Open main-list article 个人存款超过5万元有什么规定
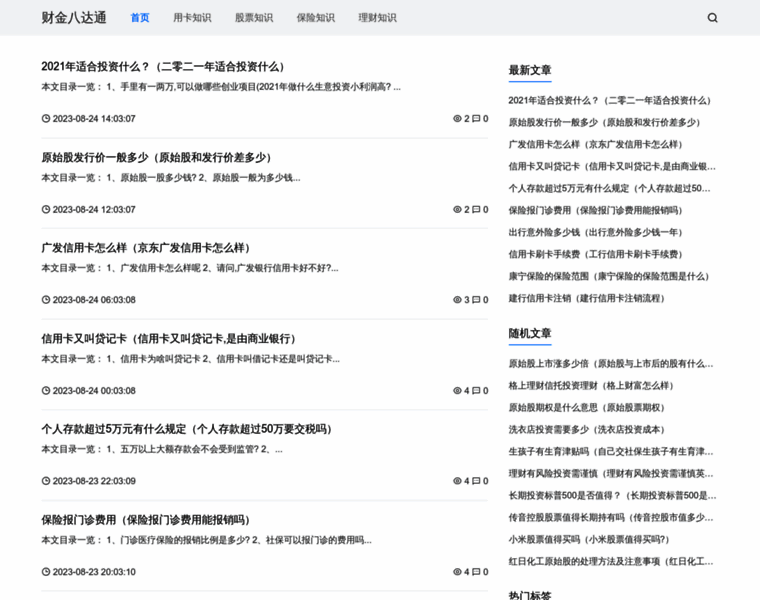This screenshot has height=600, width=760. click(x=187, y=429)
